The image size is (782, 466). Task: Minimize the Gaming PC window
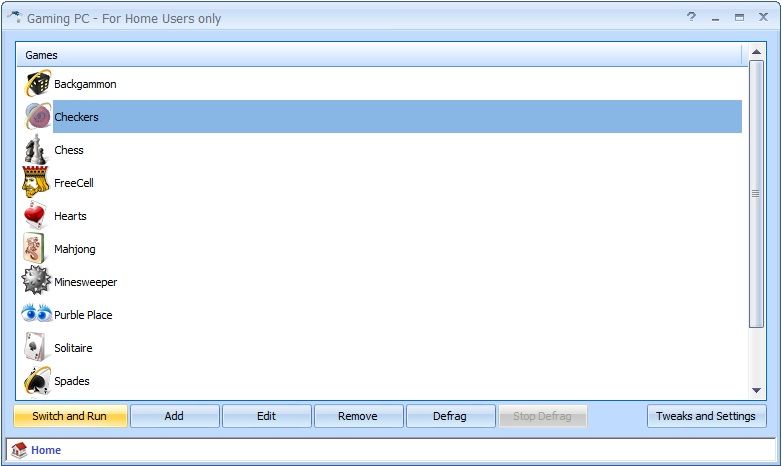(x=715, y=18)
